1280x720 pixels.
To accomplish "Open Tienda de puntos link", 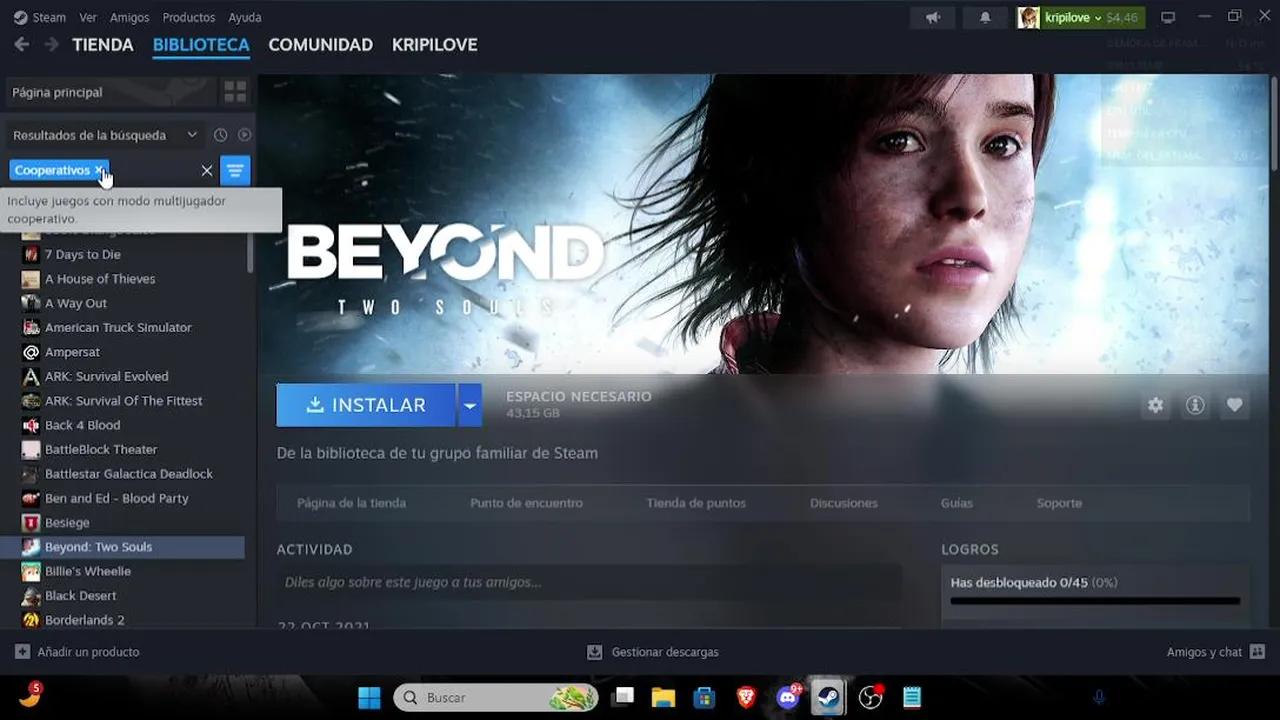I will tap(696, 503).
